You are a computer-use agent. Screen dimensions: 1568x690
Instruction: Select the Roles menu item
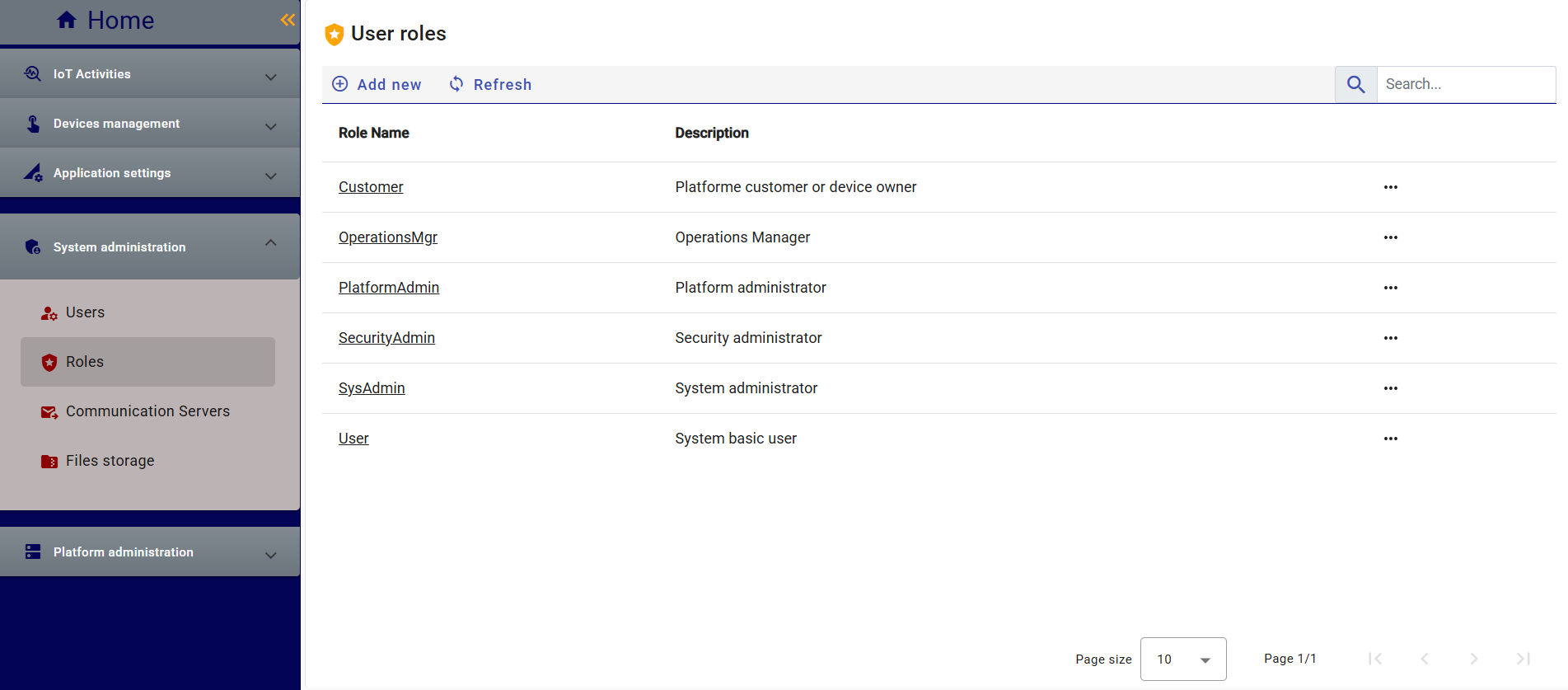[85, 362]
